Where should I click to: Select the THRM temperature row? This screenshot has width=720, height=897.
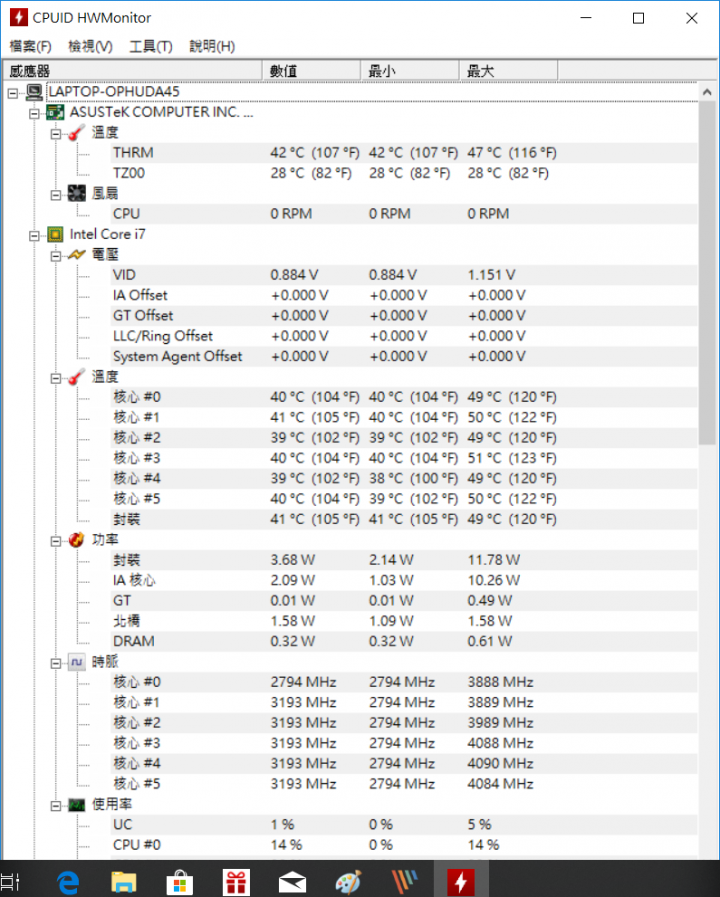(404, 153)
